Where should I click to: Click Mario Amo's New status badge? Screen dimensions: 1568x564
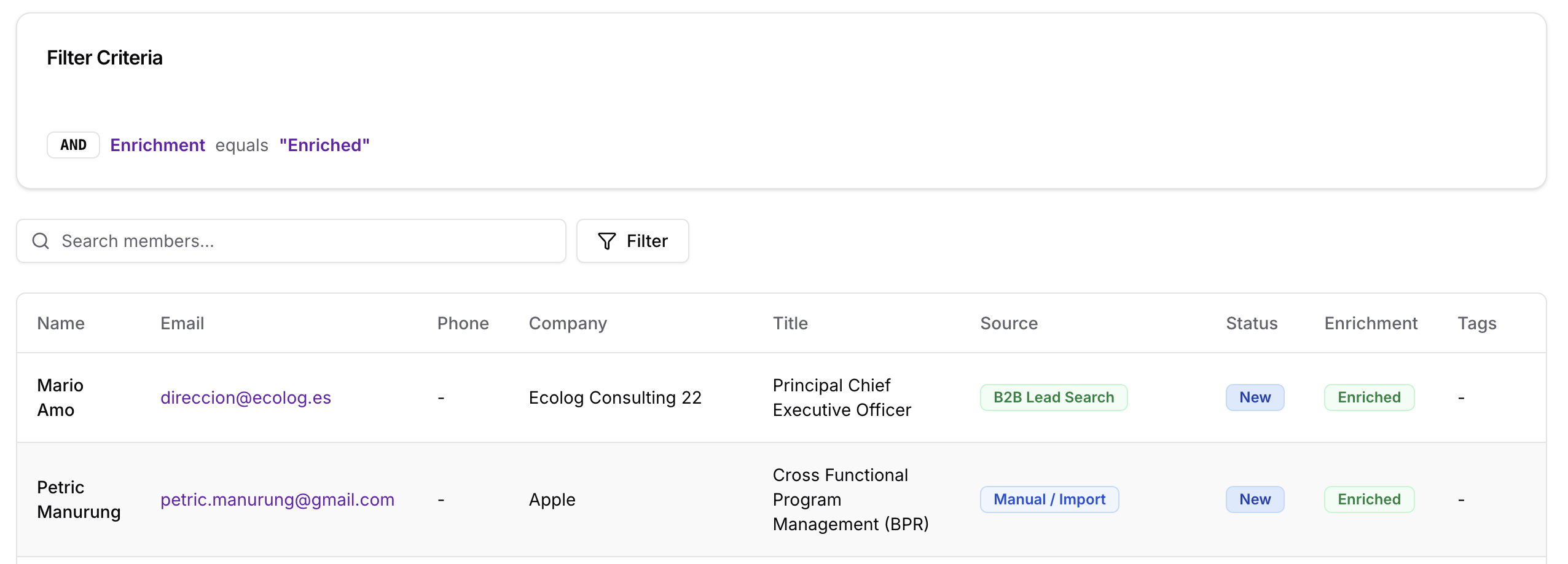point(1255,398)
